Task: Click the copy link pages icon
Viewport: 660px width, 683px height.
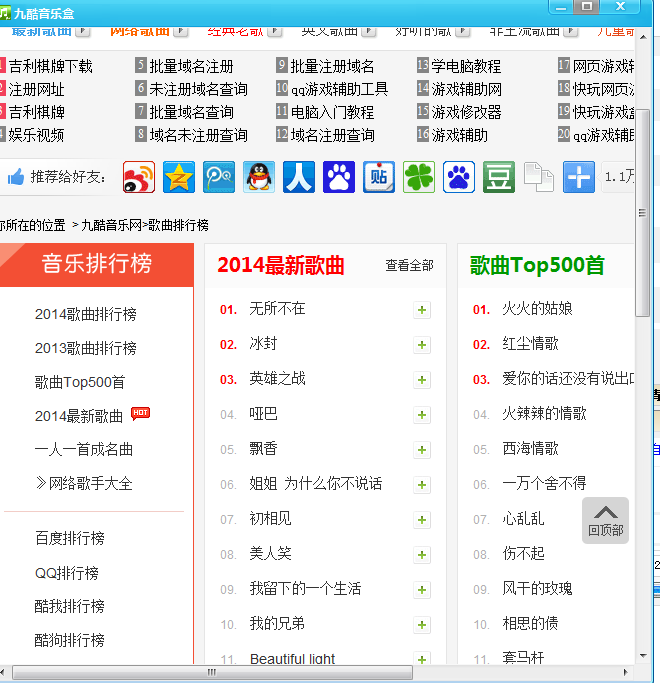Action: [539, 177]
